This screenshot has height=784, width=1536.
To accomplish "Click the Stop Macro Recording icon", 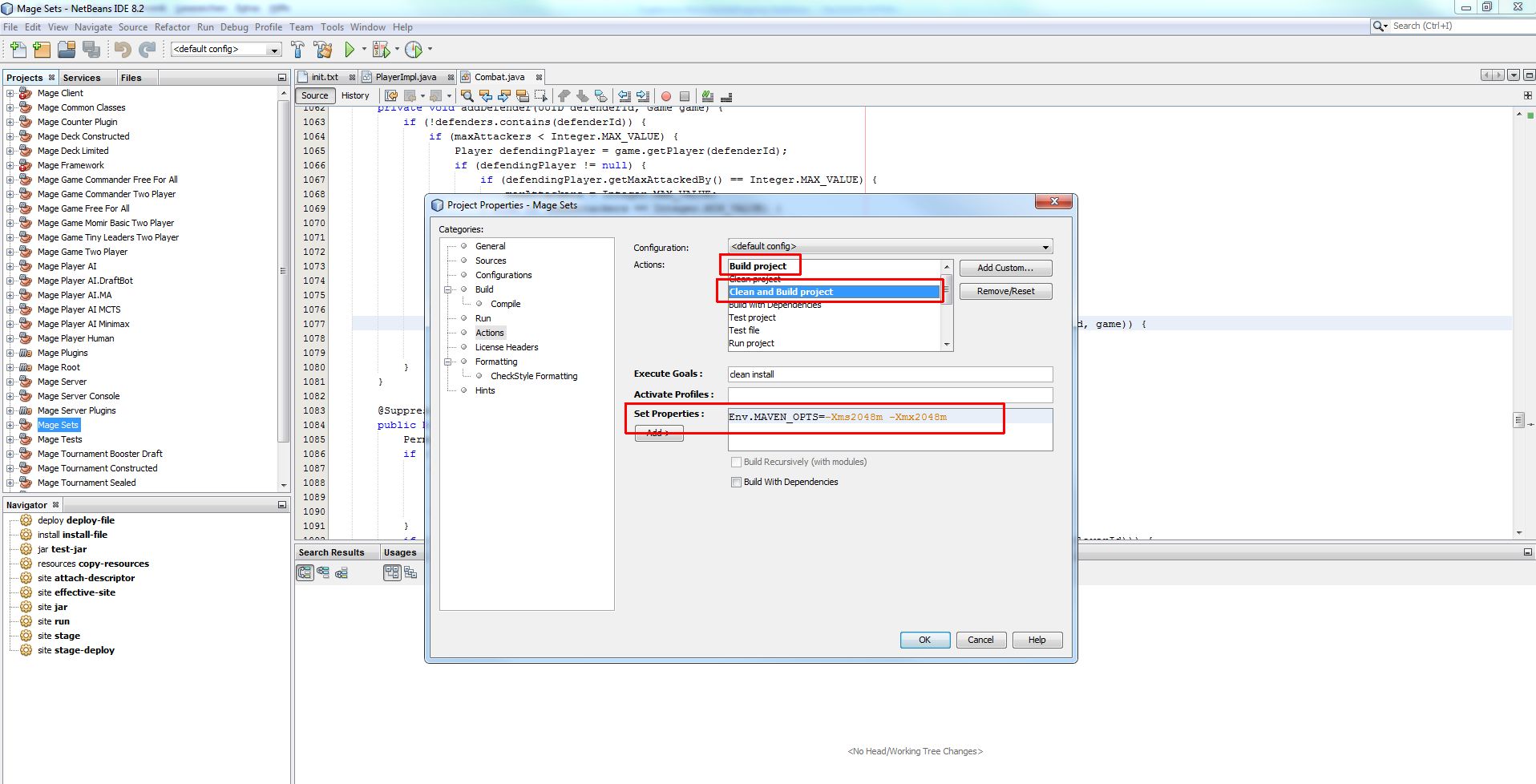I will (x=685, y=96).
